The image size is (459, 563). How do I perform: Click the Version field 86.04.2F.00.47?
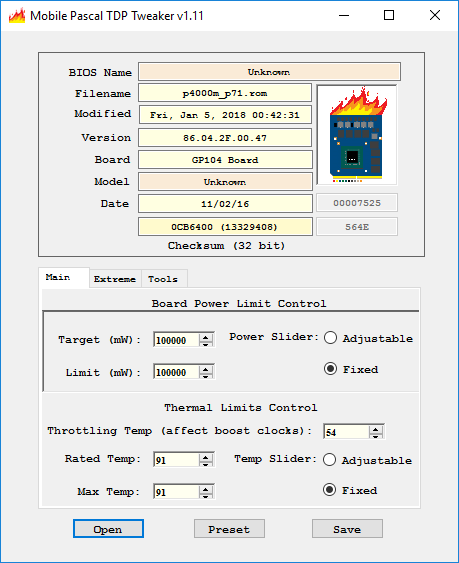click(x=225, y=138)
